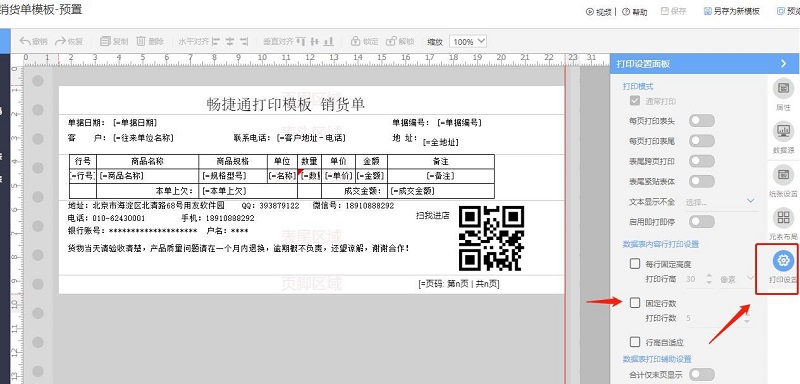The width and height of the screenshot is (800, 384).
Task: Click the 金额 column header cell
Action: 371,162
